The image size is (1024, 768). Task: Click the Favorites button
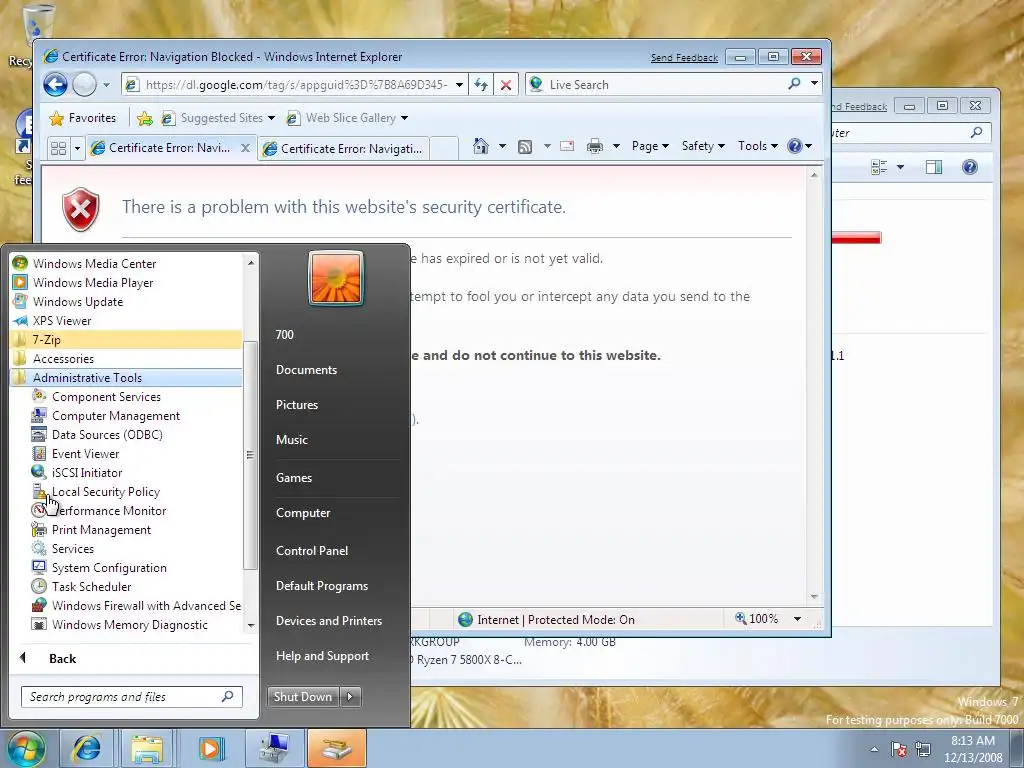click(83, 118)
